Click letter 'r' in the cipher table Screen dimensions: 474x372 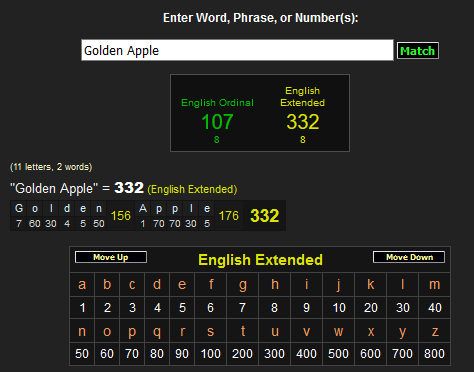tap(182, 331)
